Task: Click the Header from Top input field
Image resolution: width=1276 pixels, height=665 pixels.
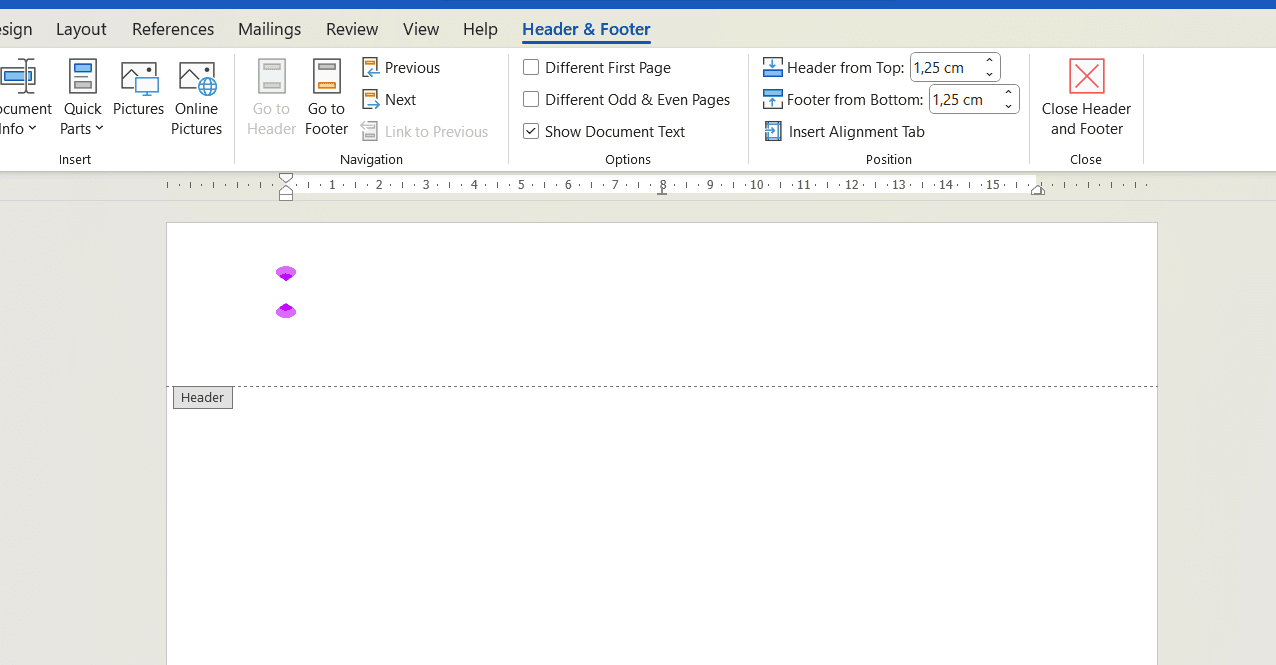Action: (944, 68)
